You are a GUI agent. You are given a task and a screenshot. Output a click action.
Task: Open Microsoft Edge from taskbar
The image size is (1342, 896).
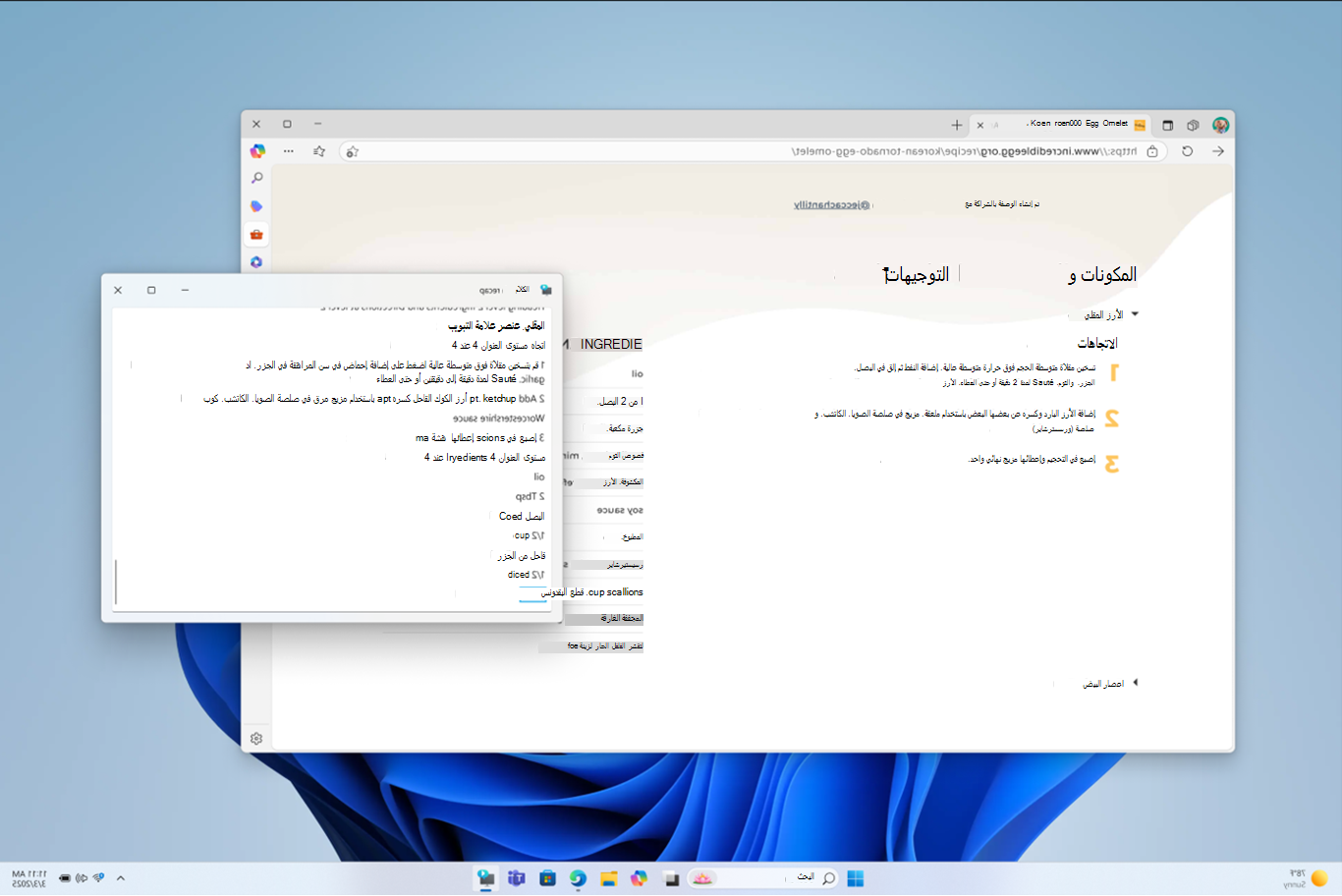pyautogui.click(x=578, y=878)
